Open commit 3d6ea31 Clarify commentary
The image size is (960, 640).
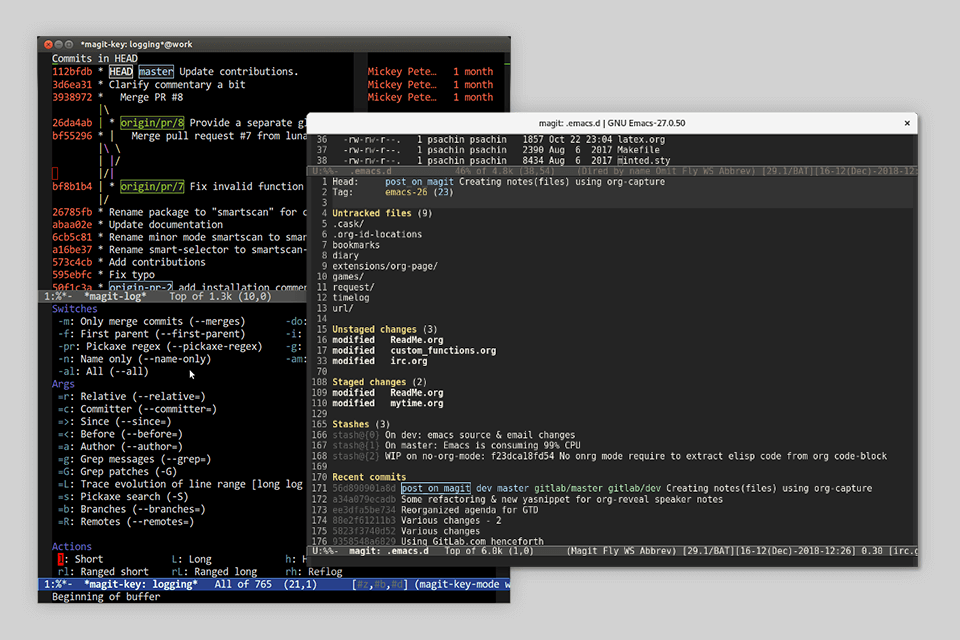[149, 85]
